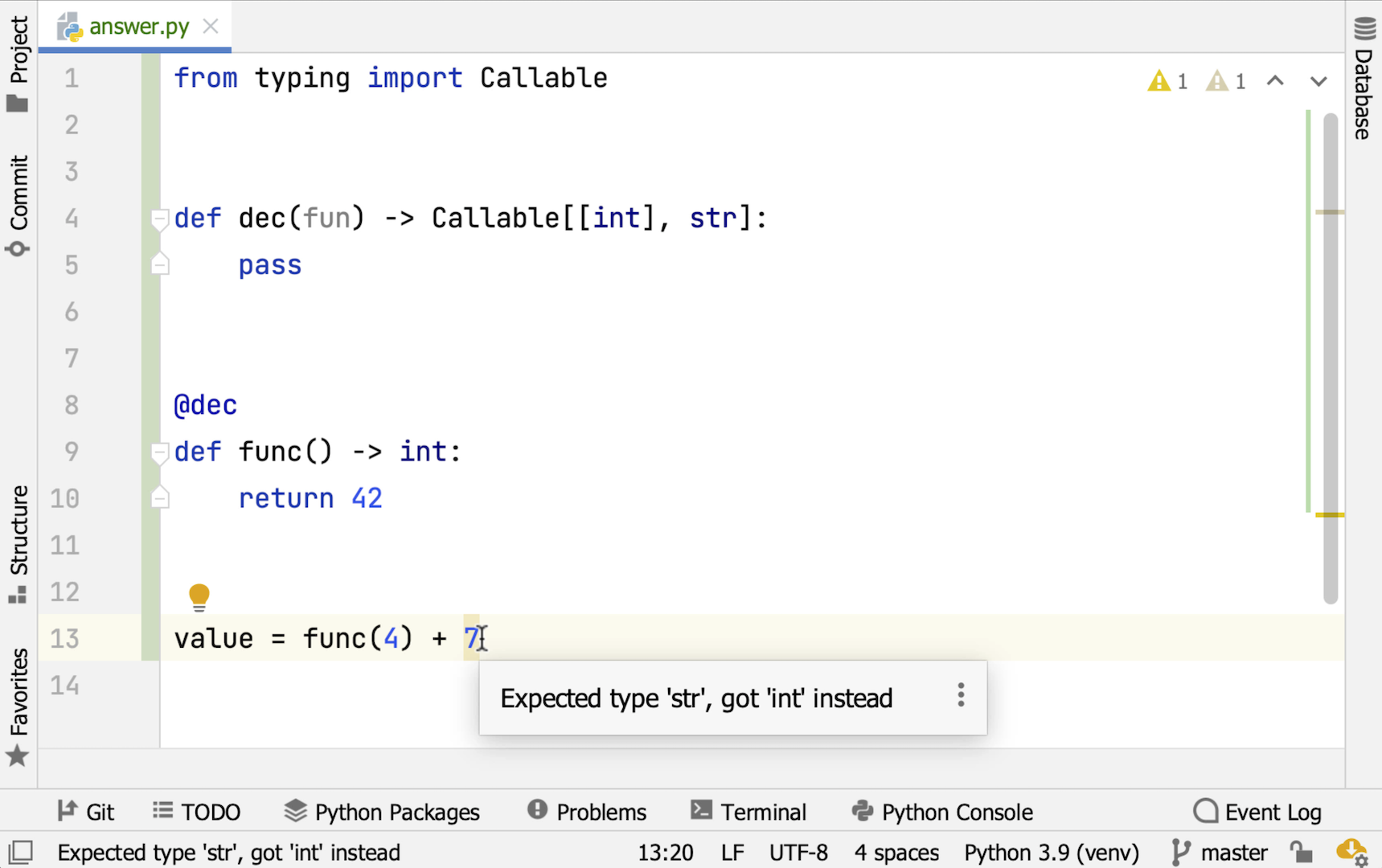
Task: Click the yellow lightbulb quick-fix icon
Action: click(199, 596)
